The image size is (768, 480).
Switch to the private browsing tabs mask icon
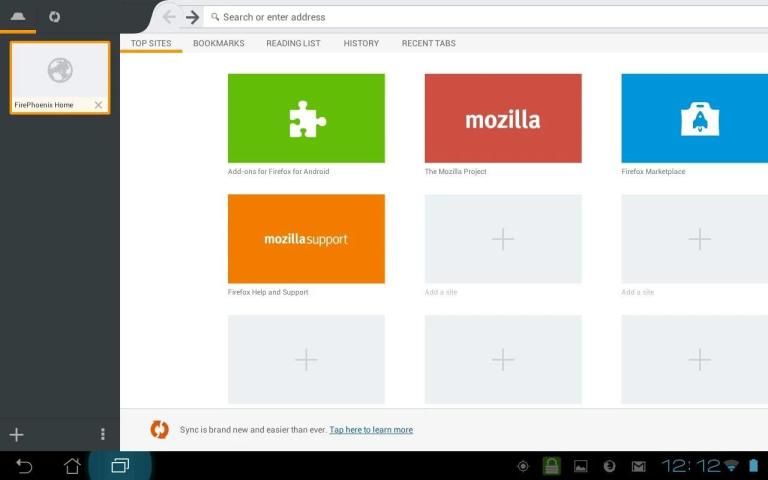(x=18, y=17)
